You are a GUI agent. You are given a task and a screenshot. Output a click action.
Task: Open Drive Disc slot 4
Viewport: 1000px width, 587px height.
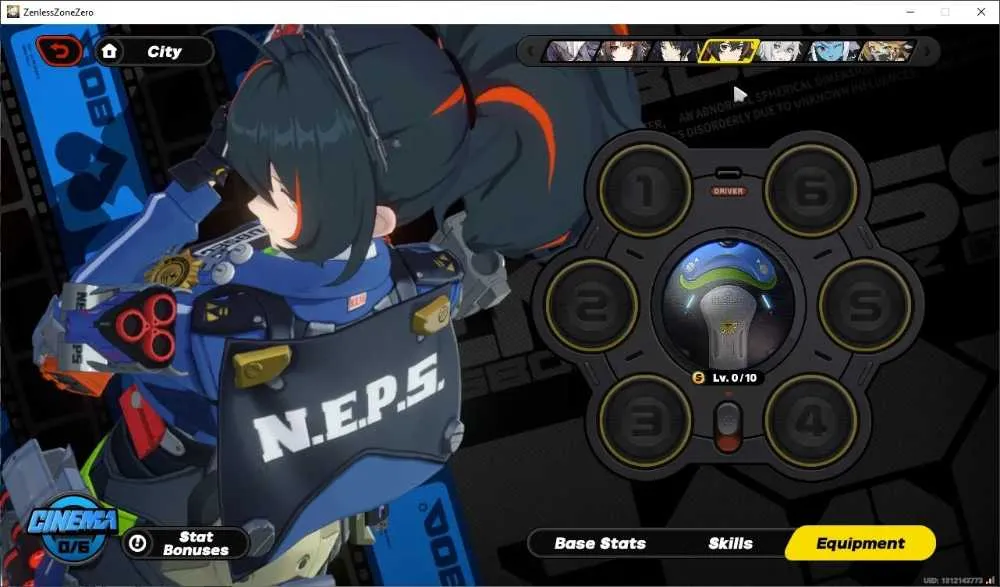(x=811, y=421)
